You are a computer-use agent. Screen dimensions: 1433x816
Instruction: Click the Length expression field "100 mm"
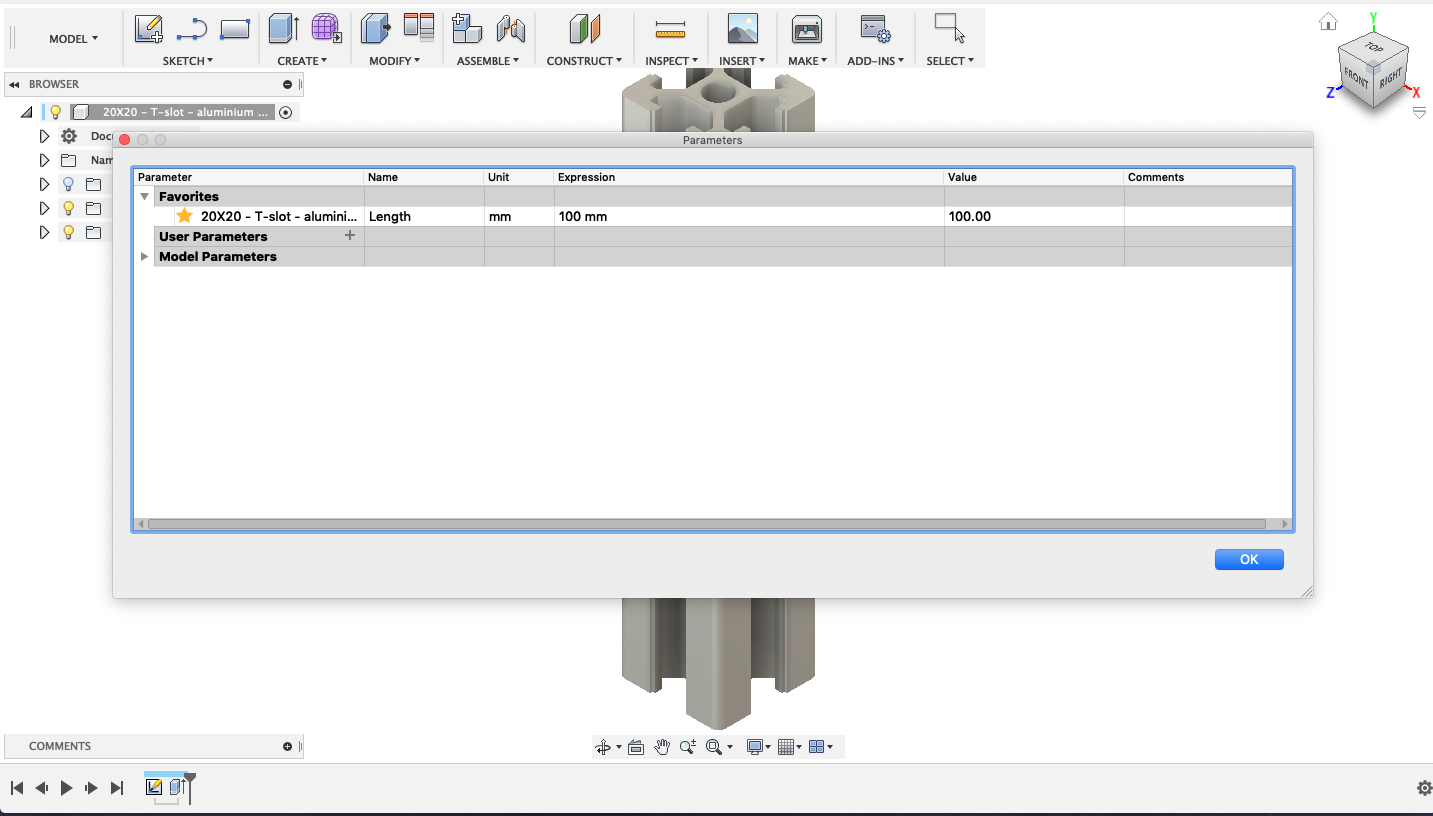(748, 216)
